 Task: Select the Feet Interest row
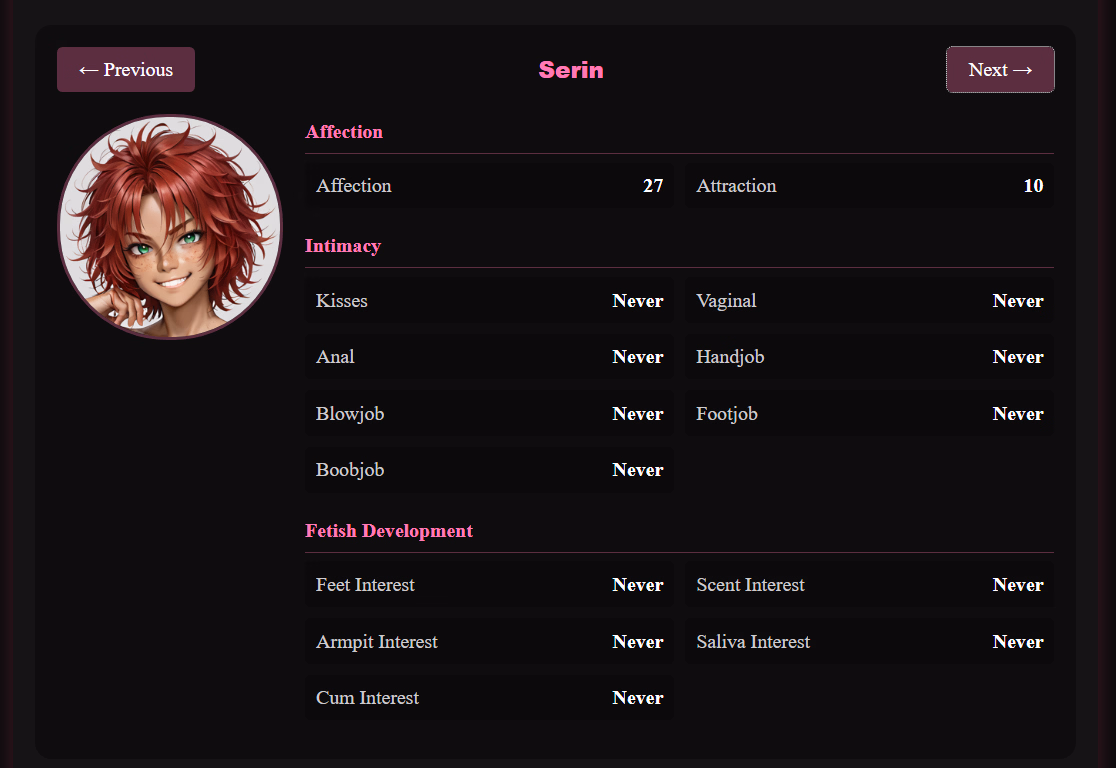pos(489,585)
